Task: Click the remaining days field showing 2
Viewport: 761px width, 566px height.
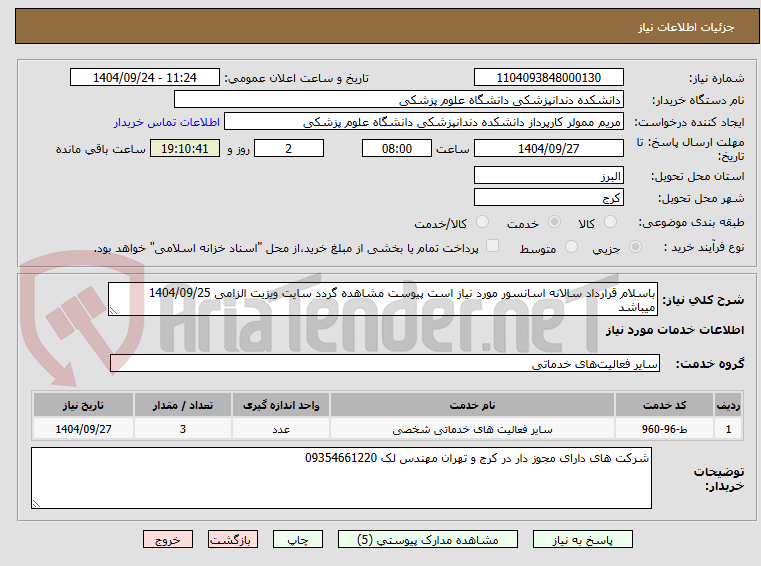Action: coord(289,149)
